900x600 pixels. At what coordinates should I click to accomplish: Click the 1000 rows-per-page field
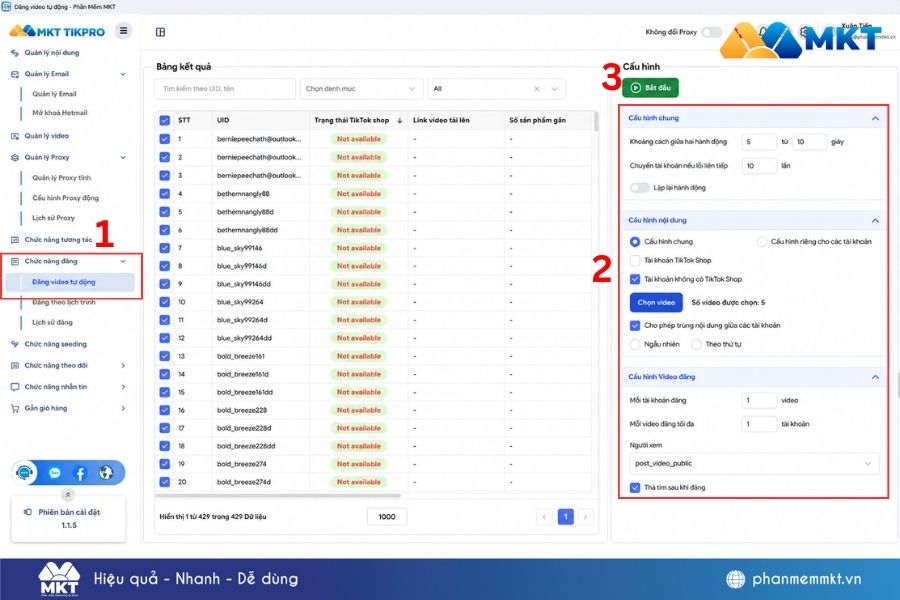387,517
